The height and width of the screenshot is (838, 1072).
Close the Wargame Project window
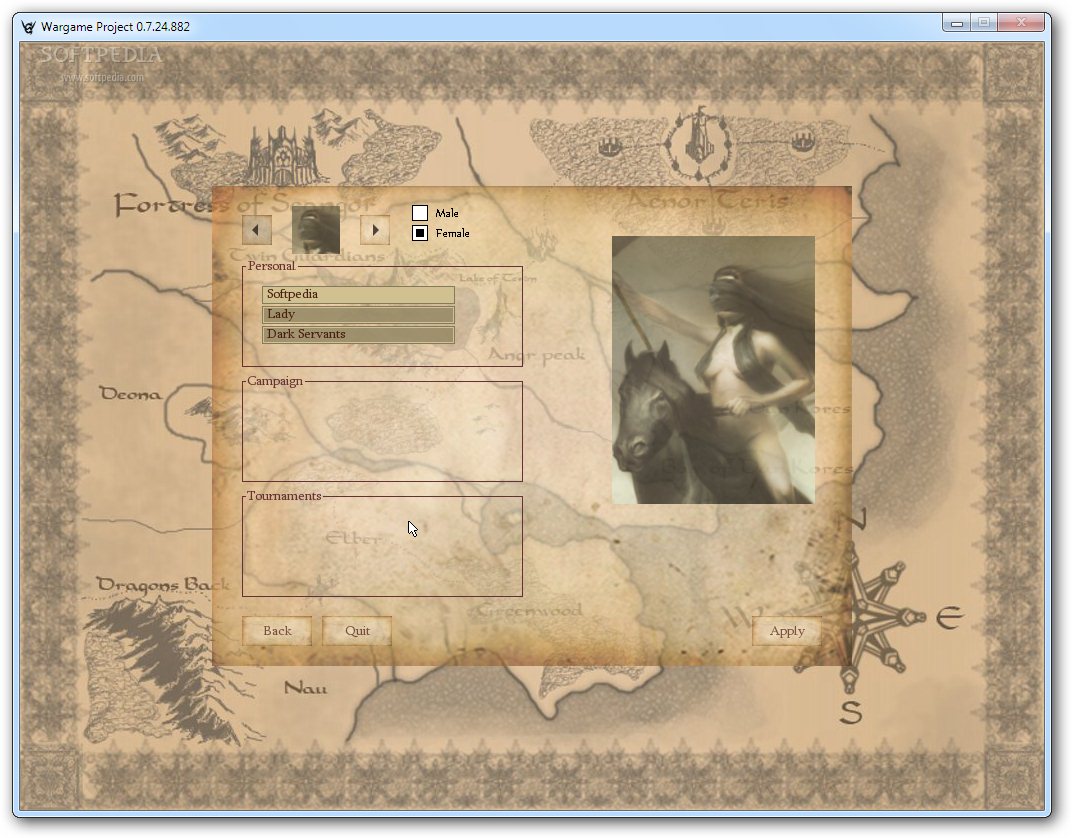point(1021,23)
